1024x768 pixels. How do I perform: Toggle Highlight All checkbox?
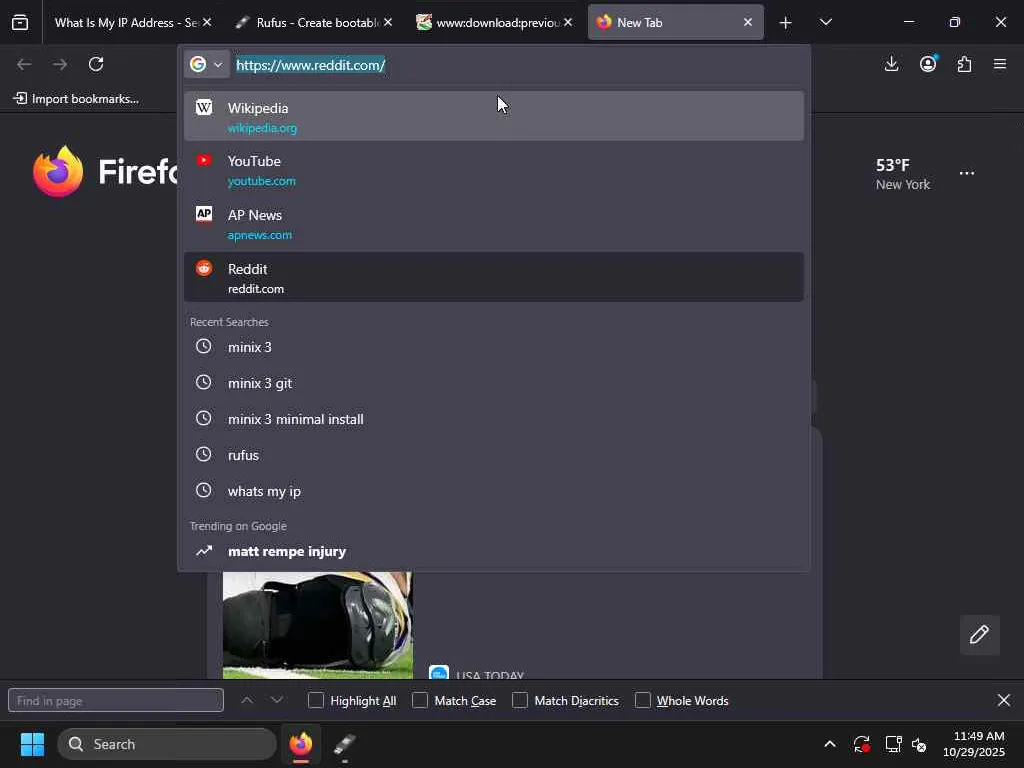coord(315,700)
